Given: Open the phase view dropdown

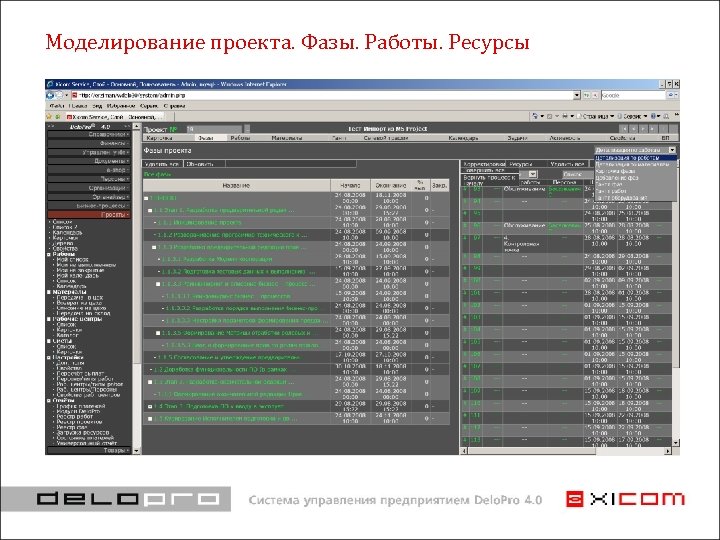Looking at the screenshot, I should 672,150.
